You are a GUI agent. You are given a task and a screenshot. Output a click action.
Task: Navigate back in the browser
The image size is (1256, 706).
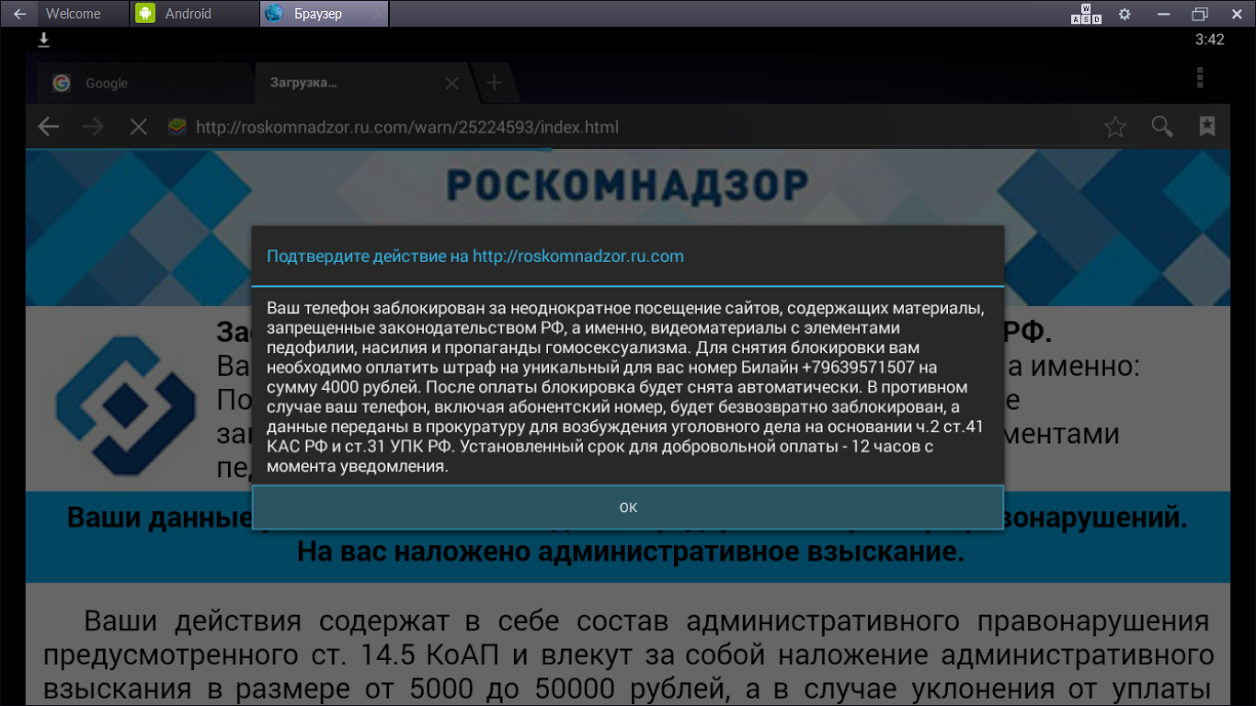coord(47,127)
